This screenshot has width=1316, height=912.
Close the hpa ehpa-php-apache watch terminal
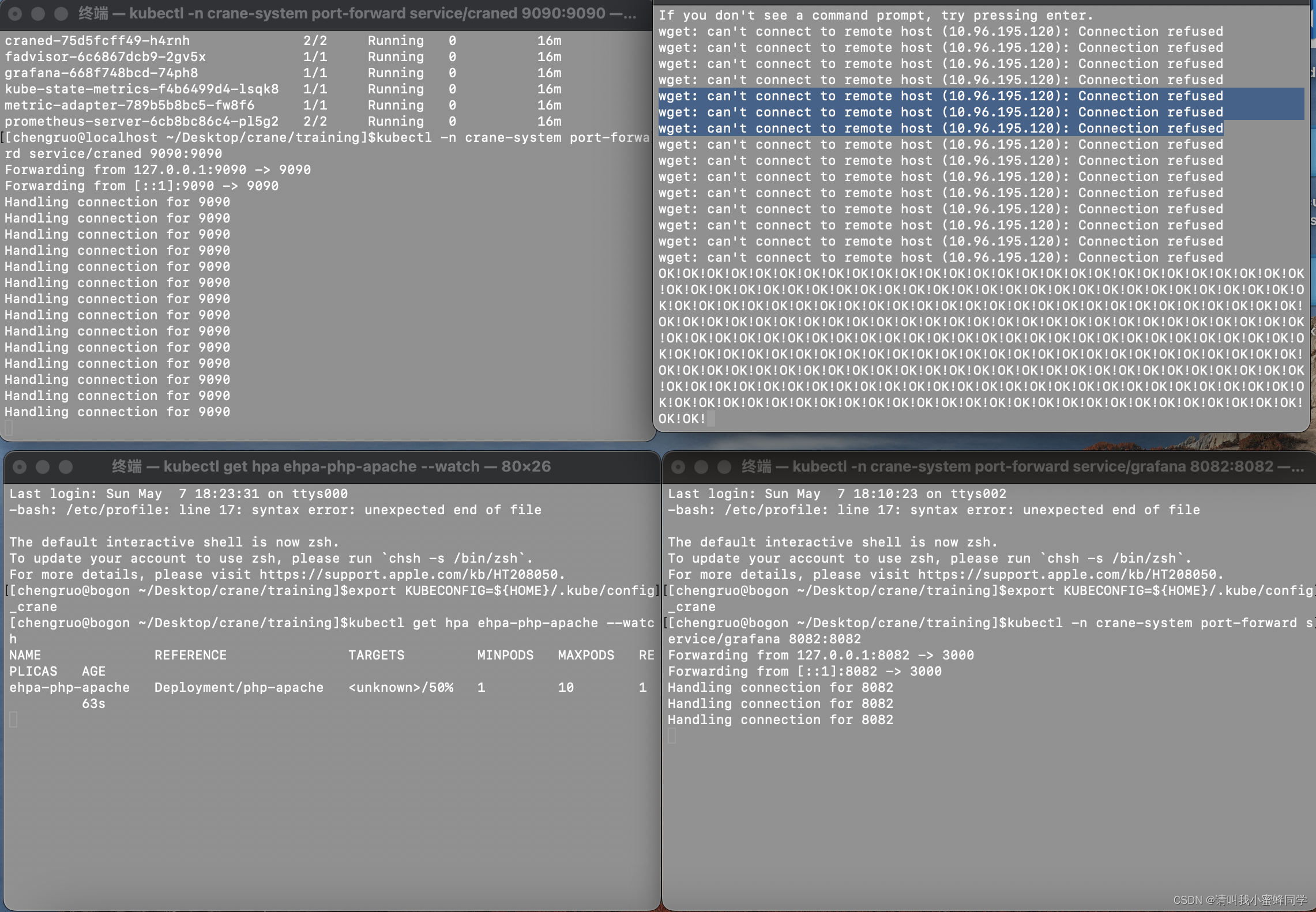point(20,466)
